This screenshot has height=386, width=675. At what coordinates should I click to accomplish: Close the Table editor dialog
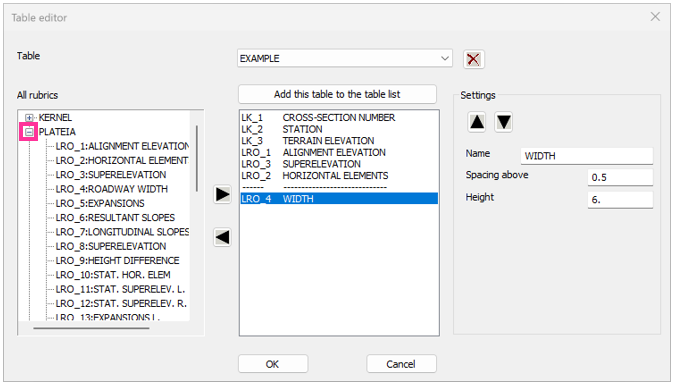(655, 17)
